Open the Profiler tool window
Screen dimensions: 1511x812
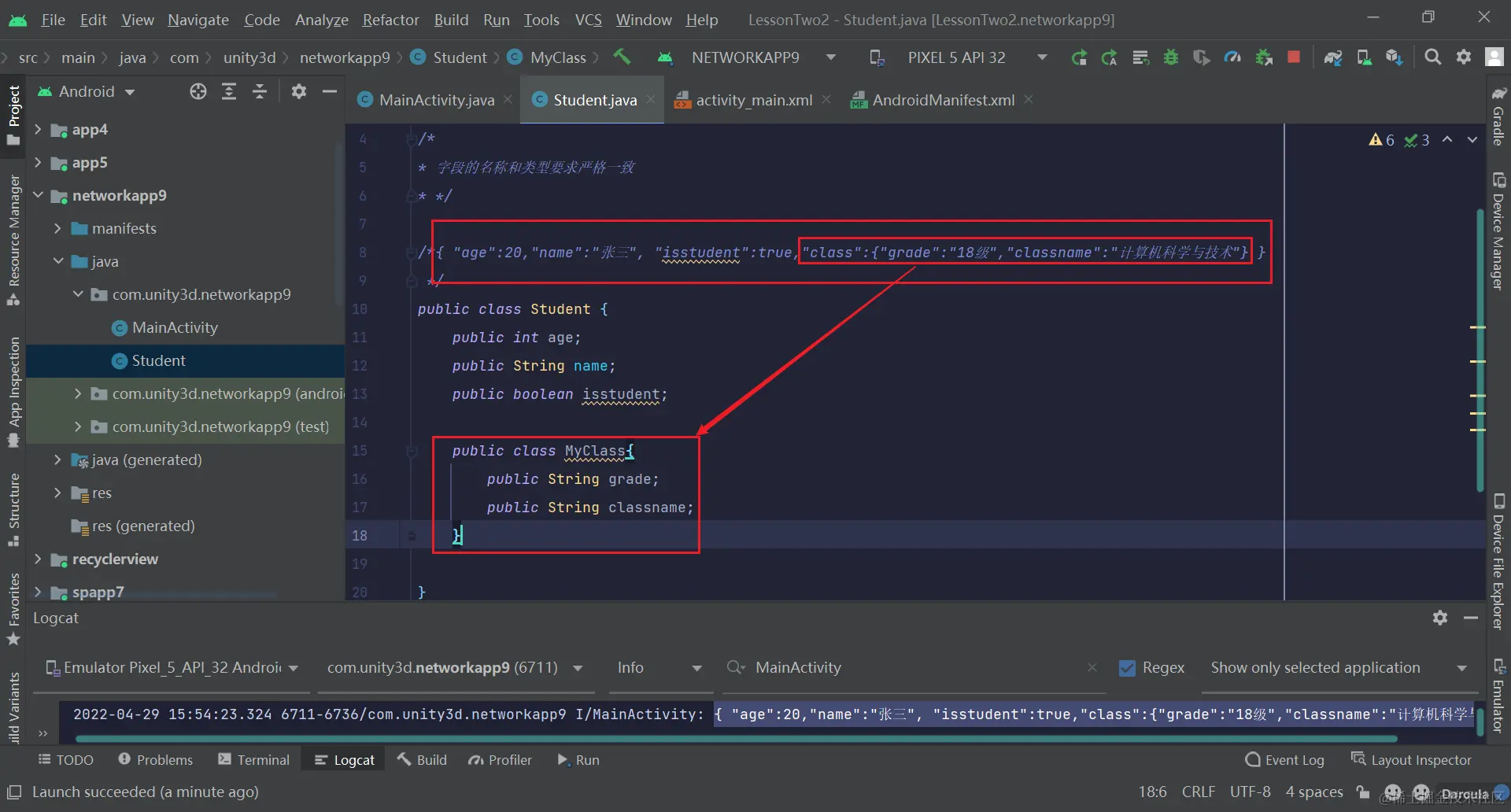(x=501, y=760)
